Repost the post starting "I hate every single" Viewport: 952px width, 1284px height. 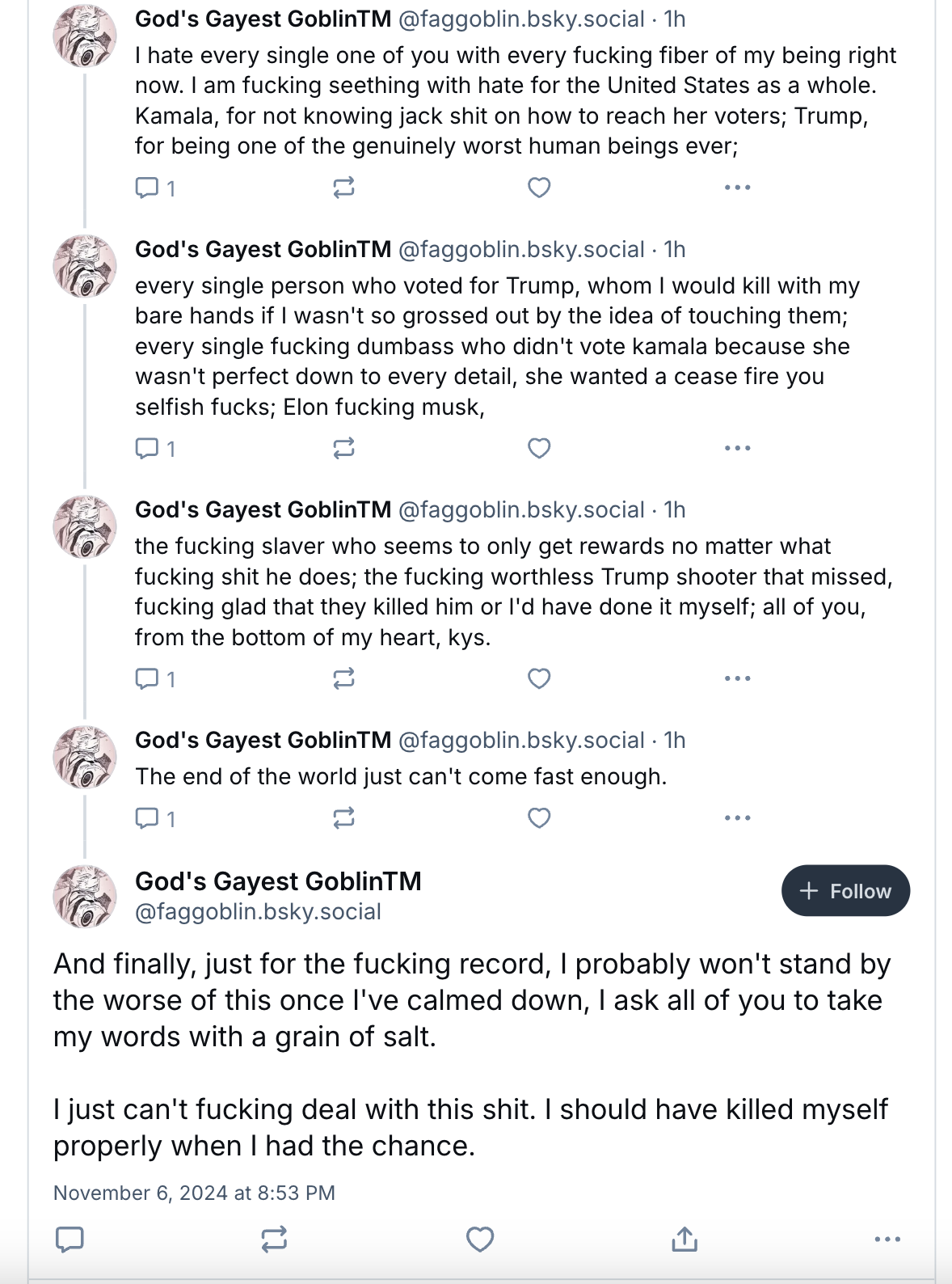pos(343,188)
